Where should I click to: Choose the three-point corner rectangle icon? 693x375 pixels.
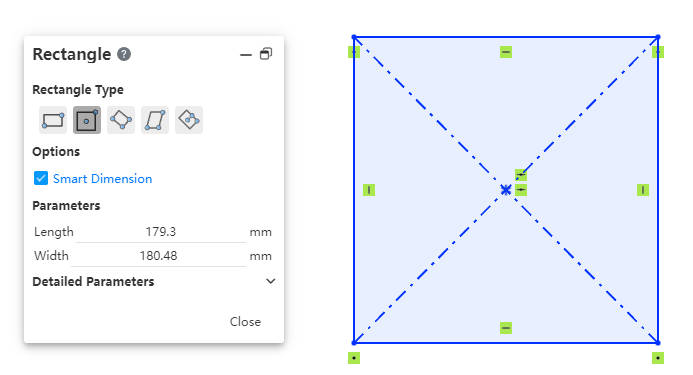[121, 120]
